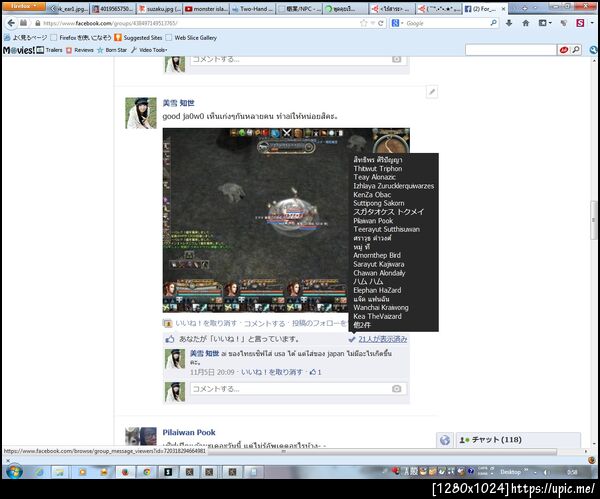This screenshot has width=600, height=499.
Task: Click the search magnifier in the Google box
Action: [494, 23]
